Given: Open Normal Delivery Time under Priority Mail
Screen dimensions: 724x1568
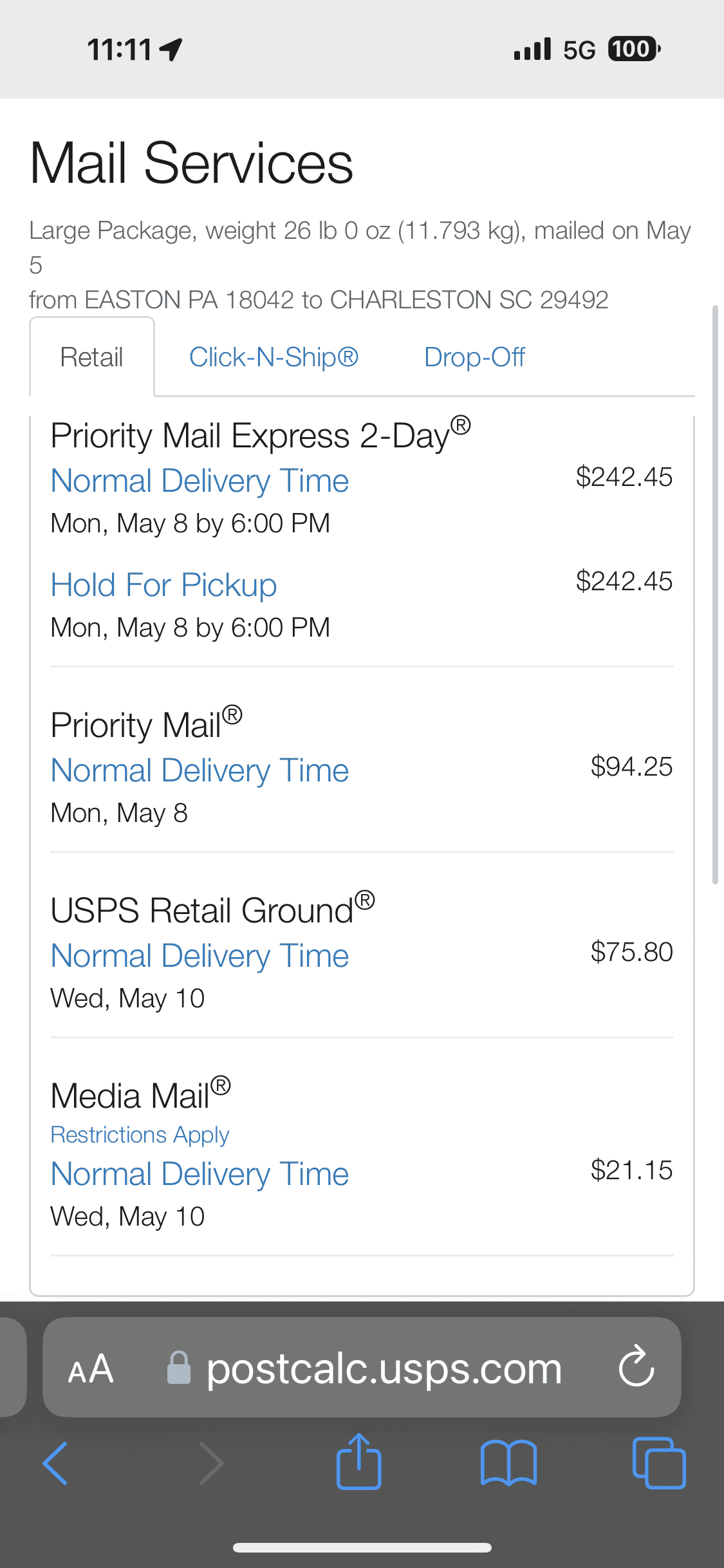Looking at the screenshot, I should [x=200, y=770].
